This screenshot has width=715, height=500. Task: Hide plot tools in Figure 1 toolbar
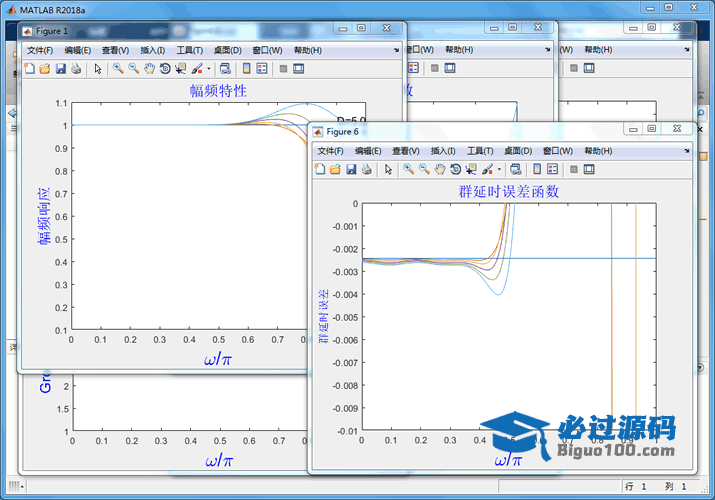[x=283, y=69]
